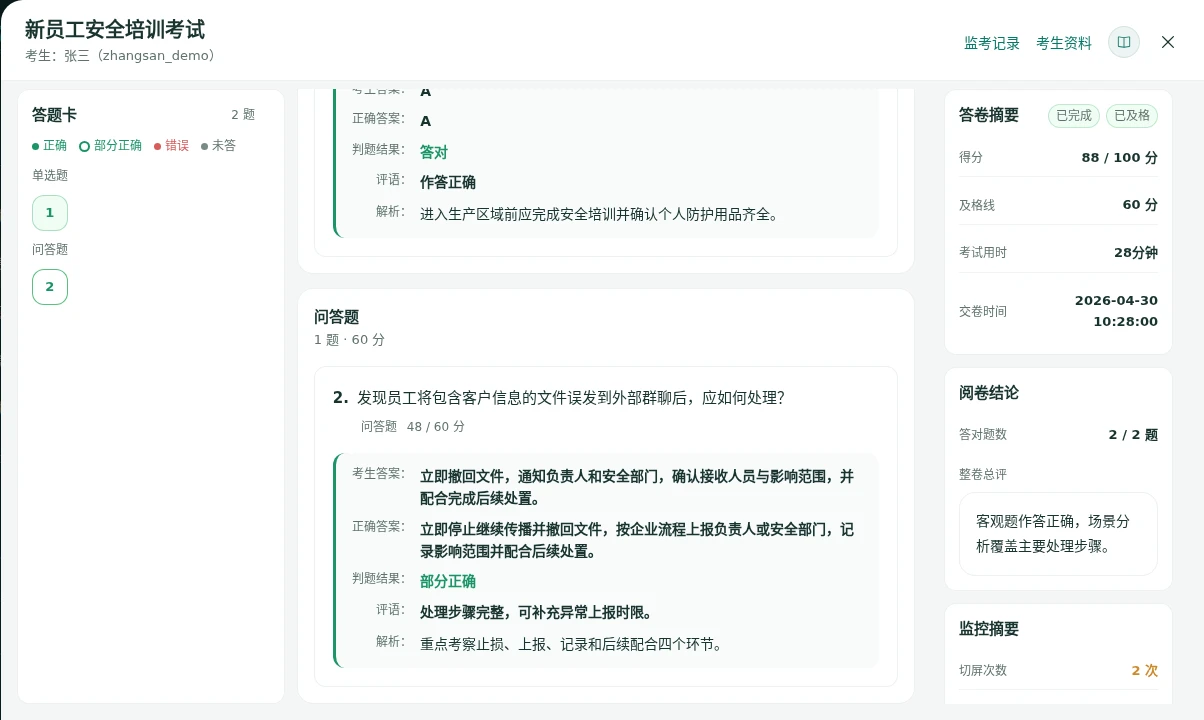Click the passing line value 60 分
The width and height of the screenshot is (1204, 720).
click(x=1140, y=205)
